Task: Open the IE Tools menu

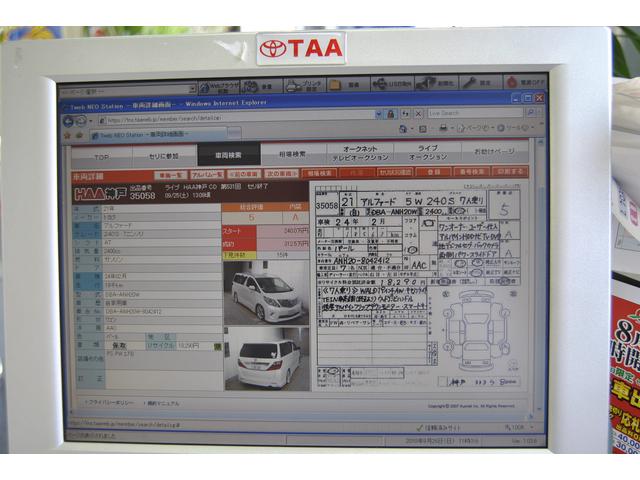Action: point(517,128)
